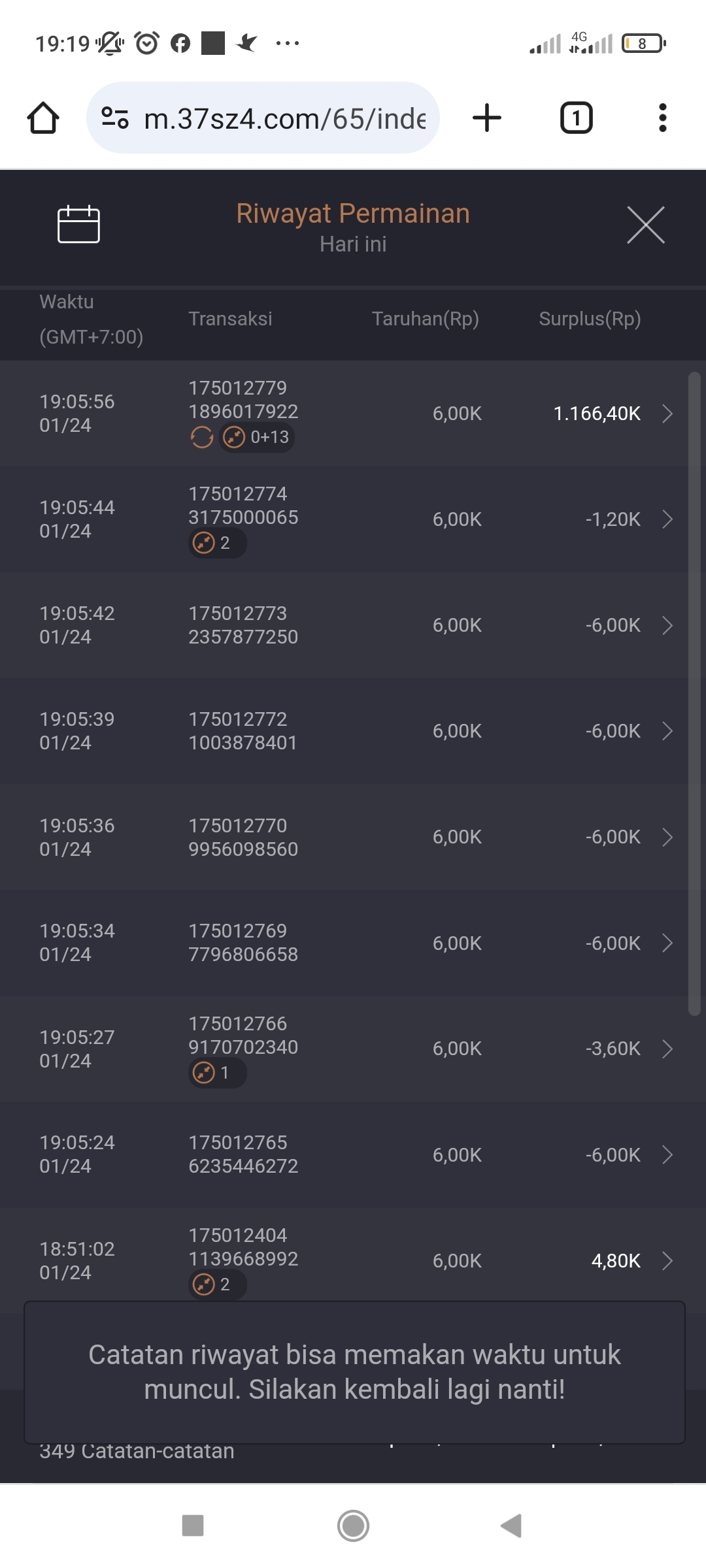The width and height of the screenshot is (706, 1568).
Task: Open the calendar date picker icon
Action: [x=78, y=224]
